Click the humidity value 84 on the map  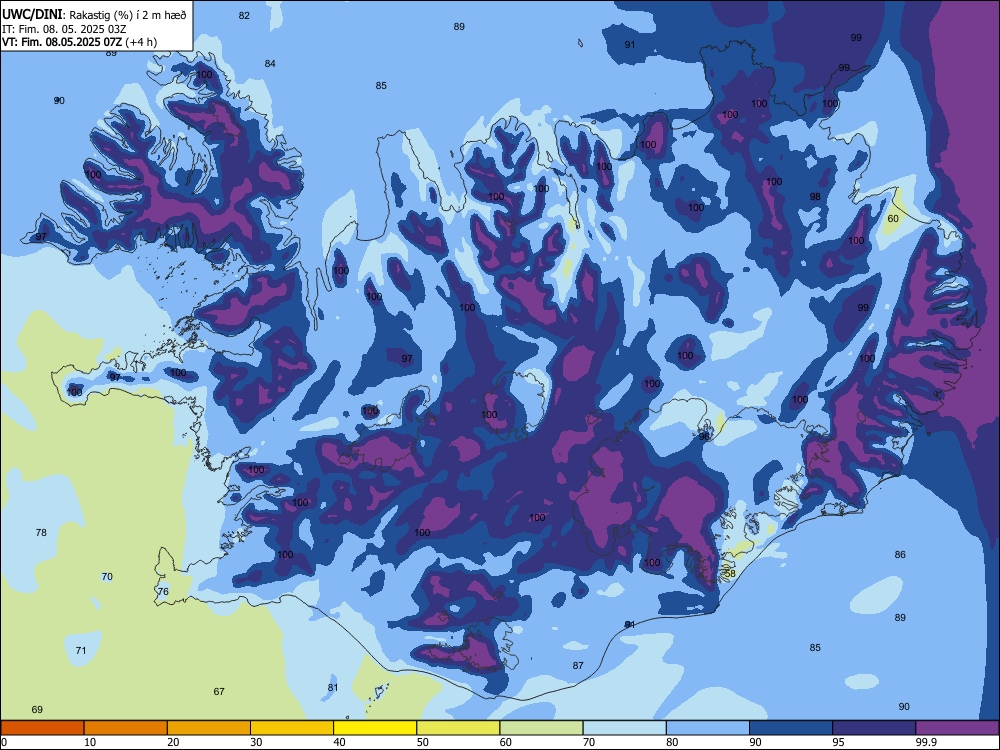270,63
